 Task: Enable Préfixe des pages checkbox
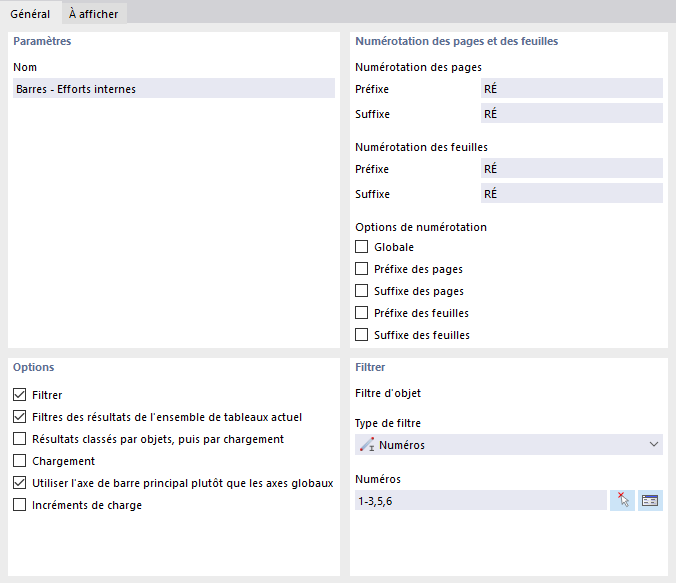point(362,269)
